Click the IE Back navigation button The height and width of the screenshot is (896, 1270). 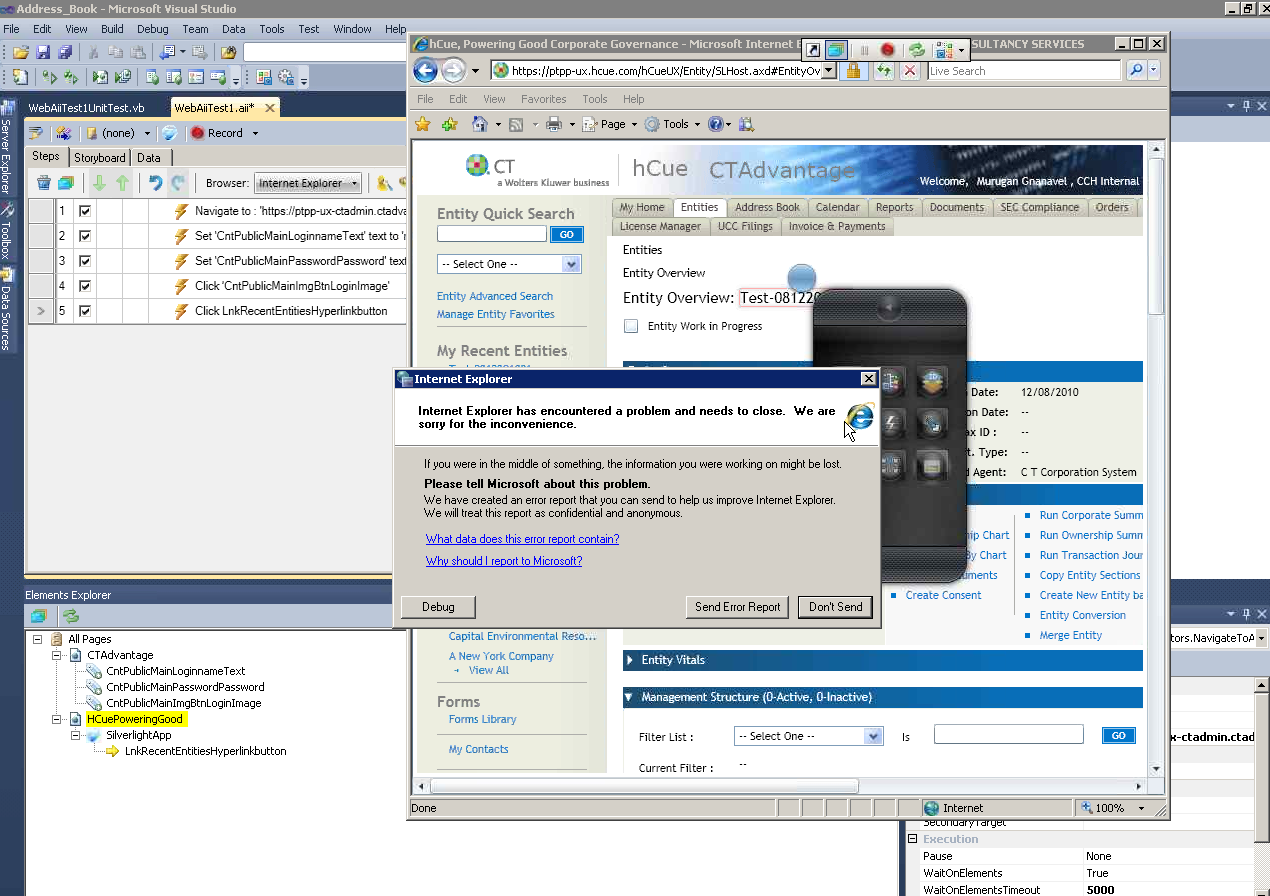coord(425,71)
